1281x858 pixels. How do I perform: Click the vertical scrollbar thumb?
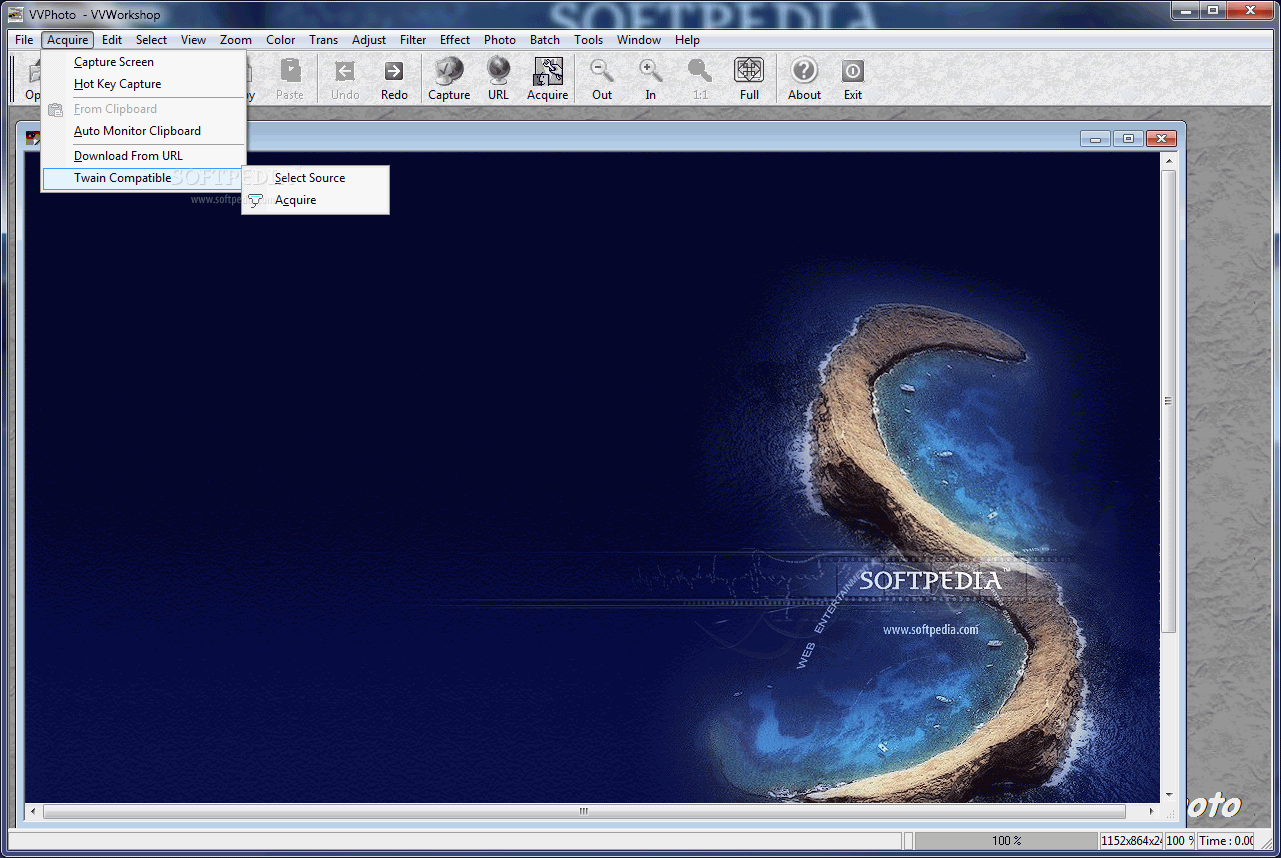[1168, 401]
